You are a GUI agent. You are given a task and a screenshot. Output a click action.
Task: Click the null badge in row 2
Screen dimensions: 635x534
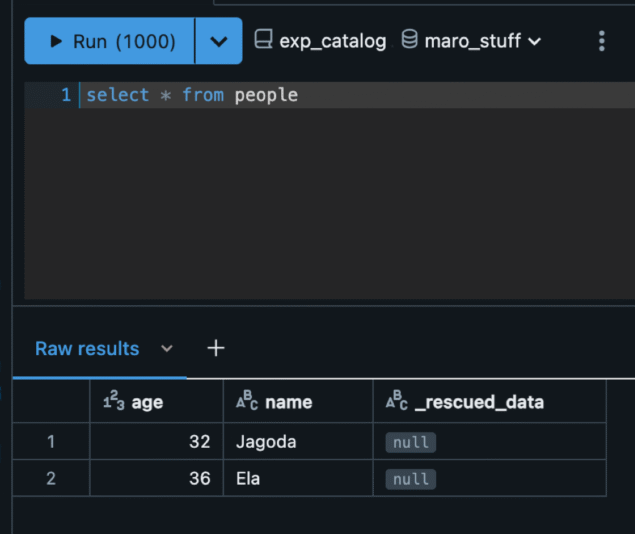pos(411,479)
